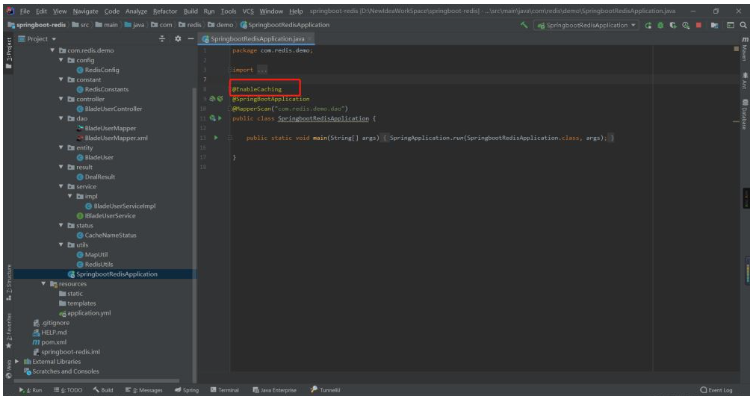Select IBladeUserService interface
751x396 pixels.
tap(106, 216)
